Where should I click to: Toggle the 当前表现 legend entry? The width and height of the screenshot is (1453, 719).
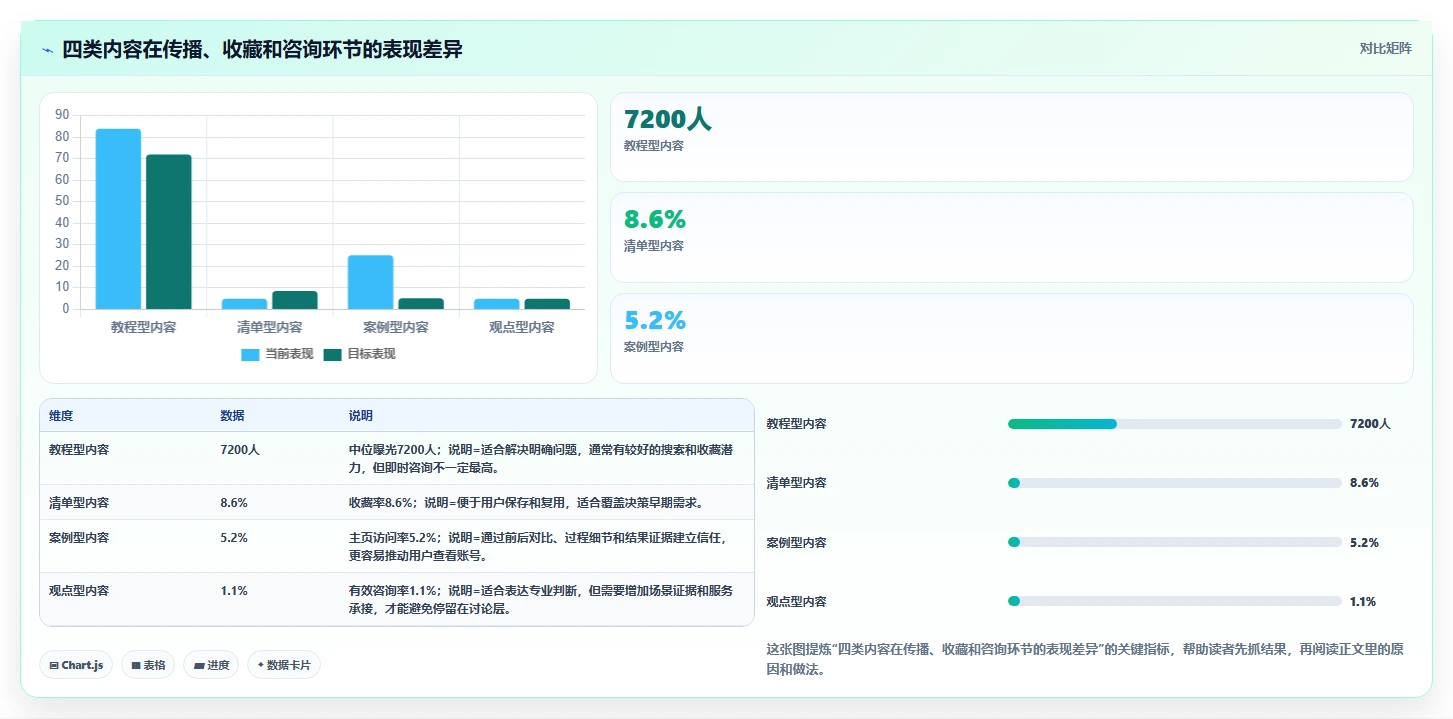click(277, 354)
